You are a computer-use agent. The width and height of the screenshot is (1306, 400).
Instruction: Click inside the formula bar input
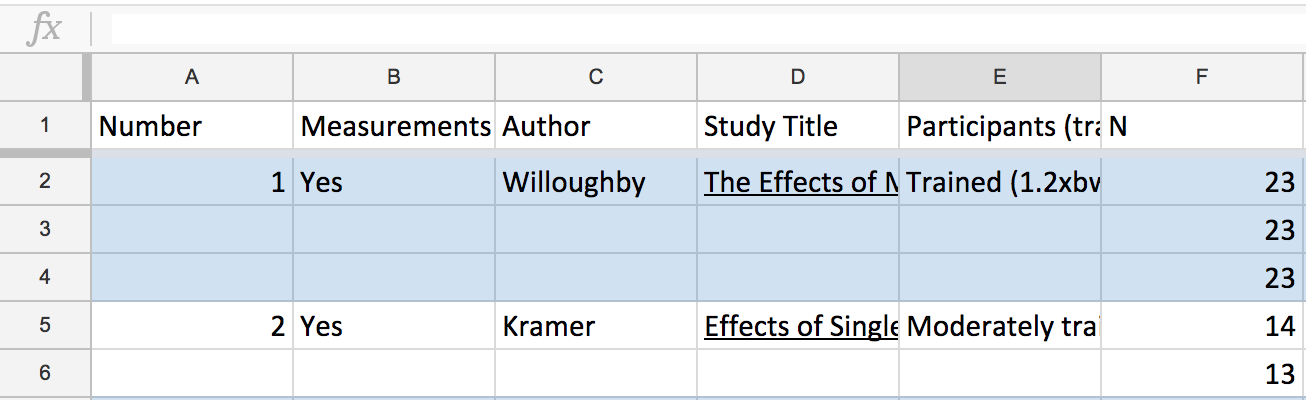point(707,29)
